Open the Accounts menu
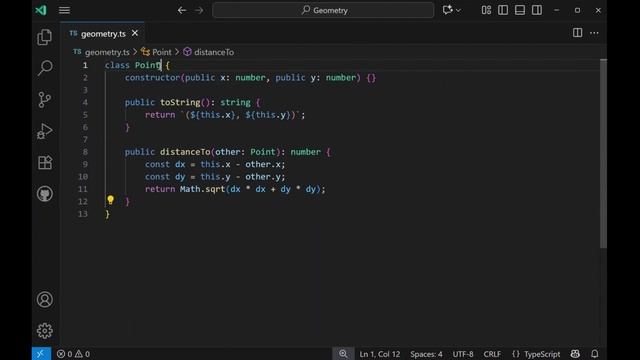 pyautogui.click(x=45, y=300)
